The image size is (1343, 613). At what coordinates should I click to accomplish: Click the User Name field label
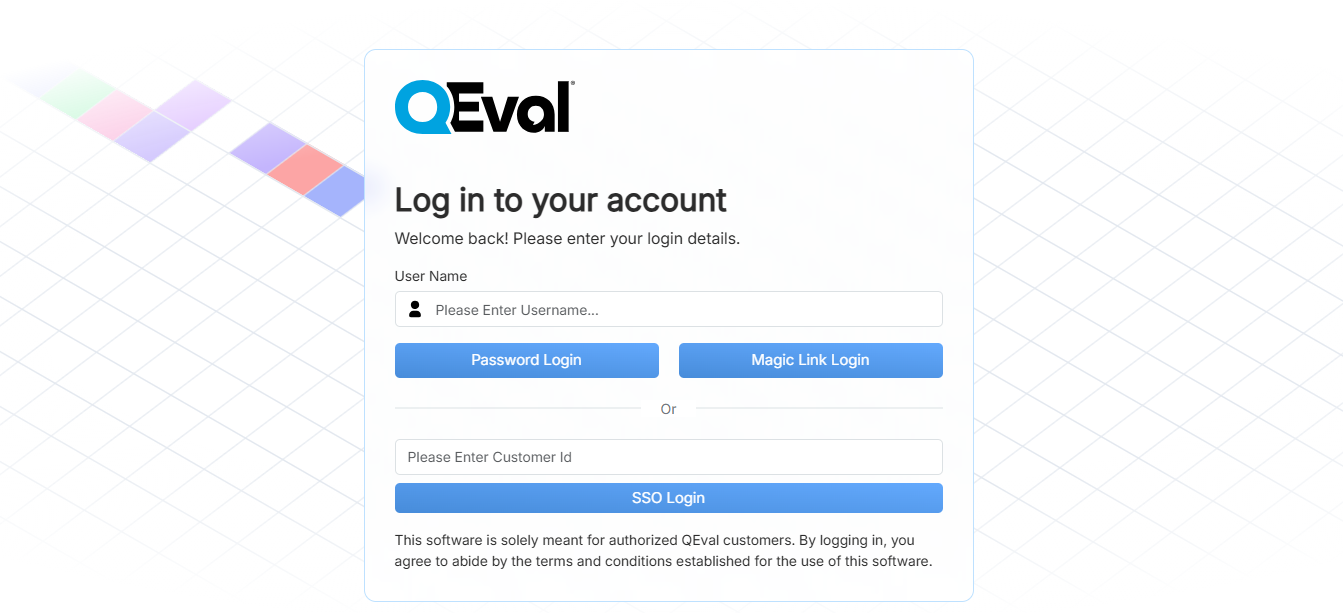[431, 276]
